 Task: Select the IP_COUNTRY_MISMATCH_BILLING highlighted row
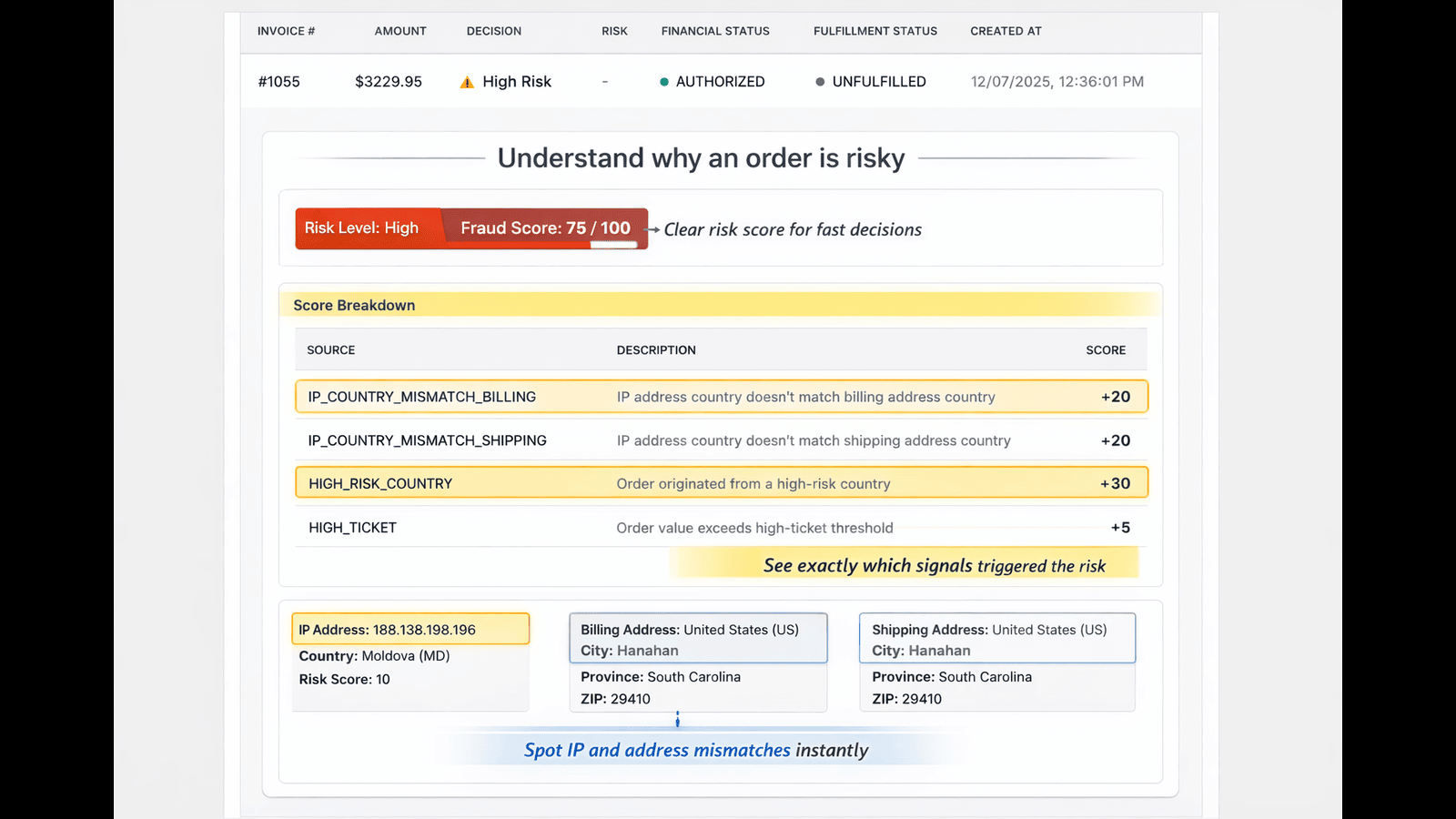click(722, 396)
